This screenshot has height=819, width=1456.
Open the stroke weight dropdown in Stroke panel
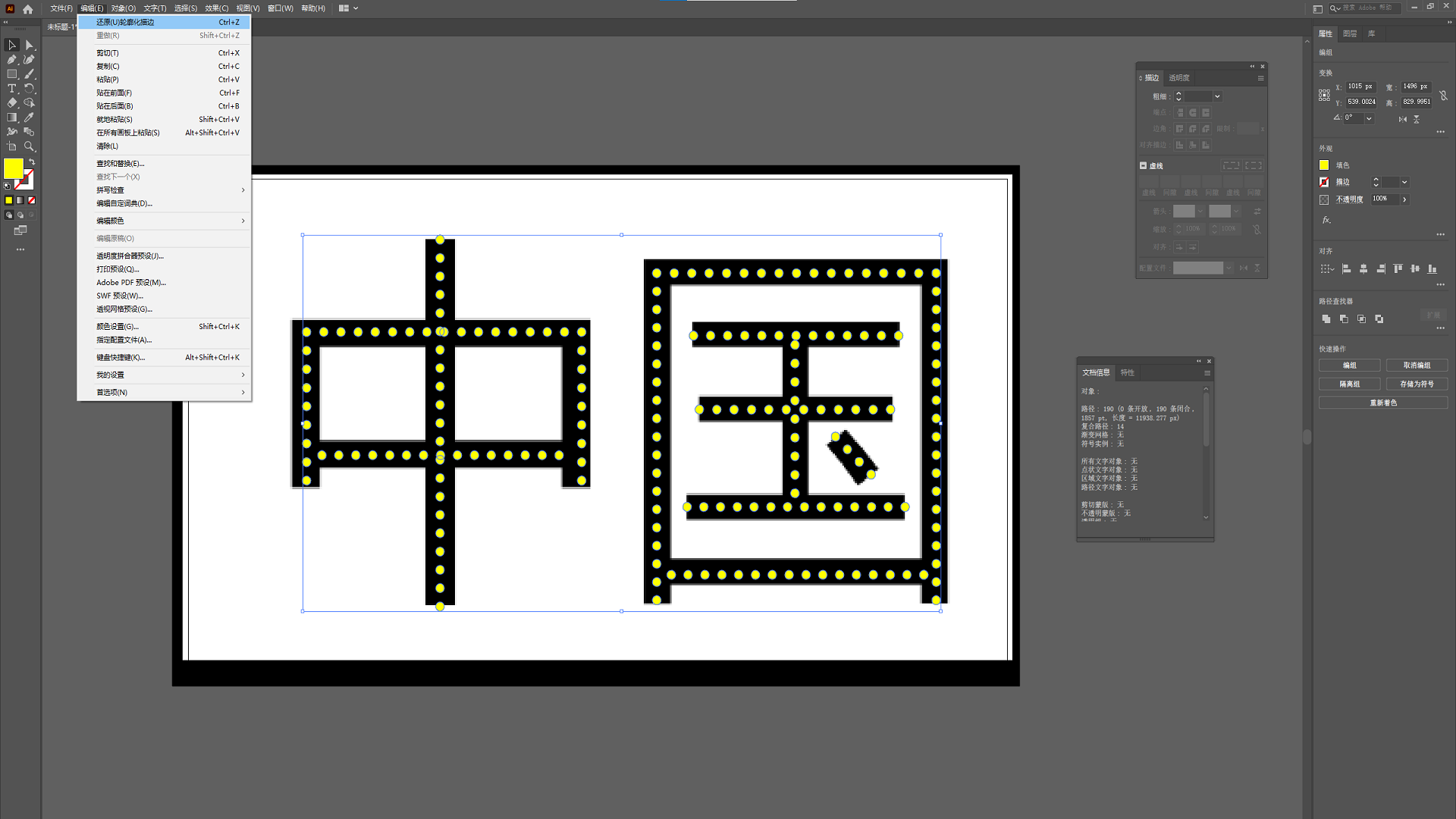pyautogui.click(x=1217, y=96)
